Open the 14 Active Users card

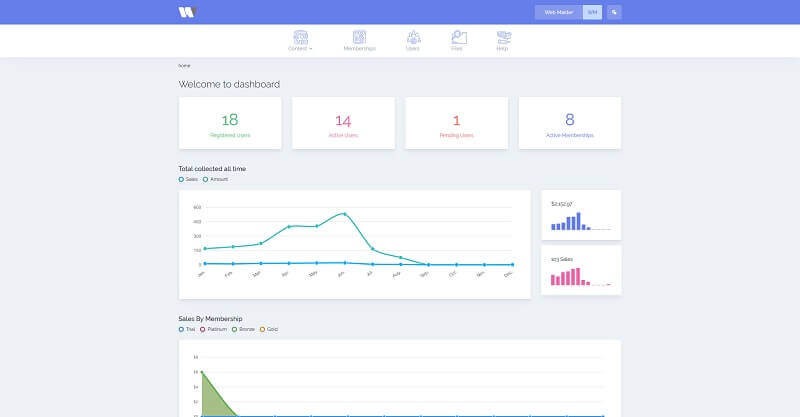click(x=343, y=123)
